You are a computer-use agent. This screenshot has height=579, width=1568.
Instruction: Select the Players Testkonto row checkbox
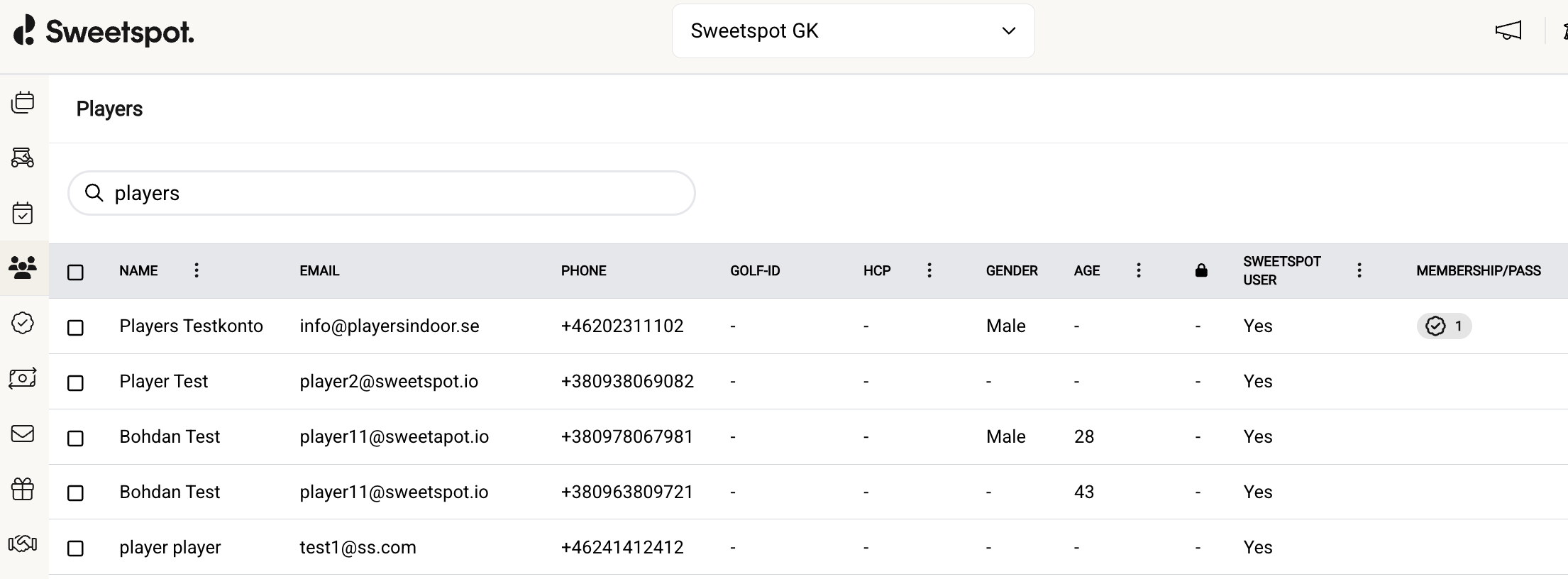click(75, 327)
